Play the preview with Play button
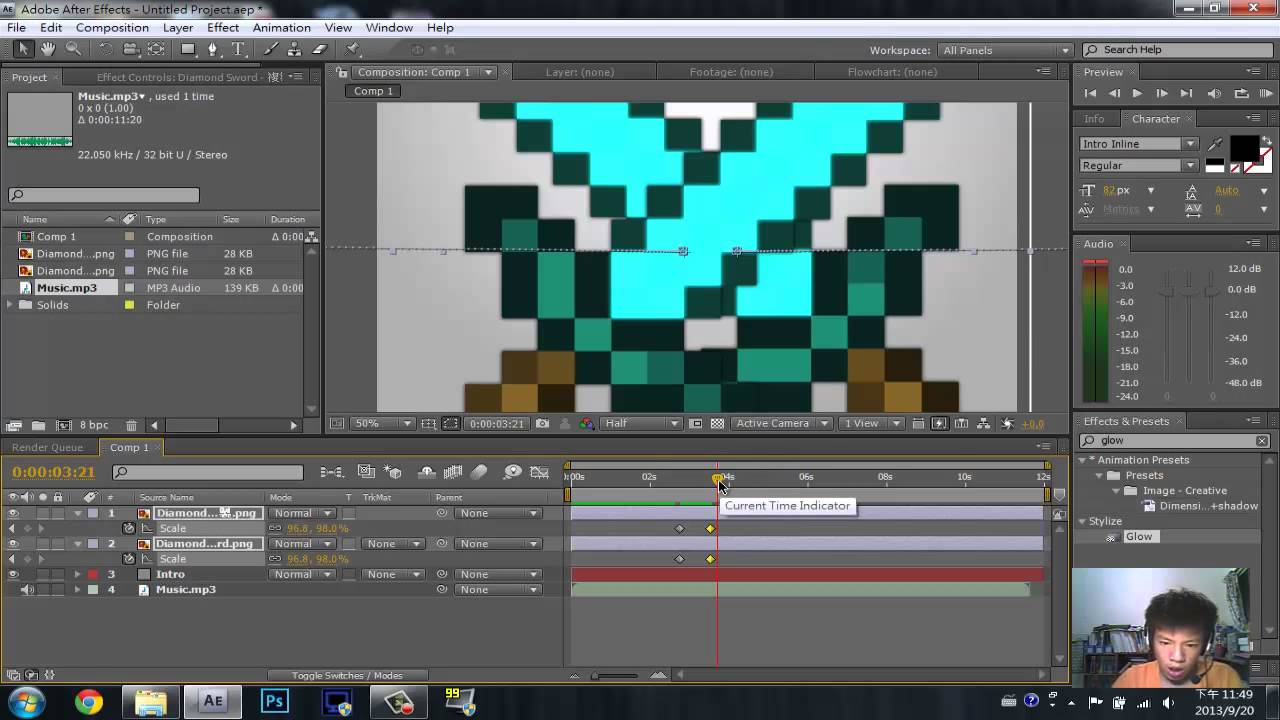The height and width of the screenshot is (720, 1280). coord(1137,94)
